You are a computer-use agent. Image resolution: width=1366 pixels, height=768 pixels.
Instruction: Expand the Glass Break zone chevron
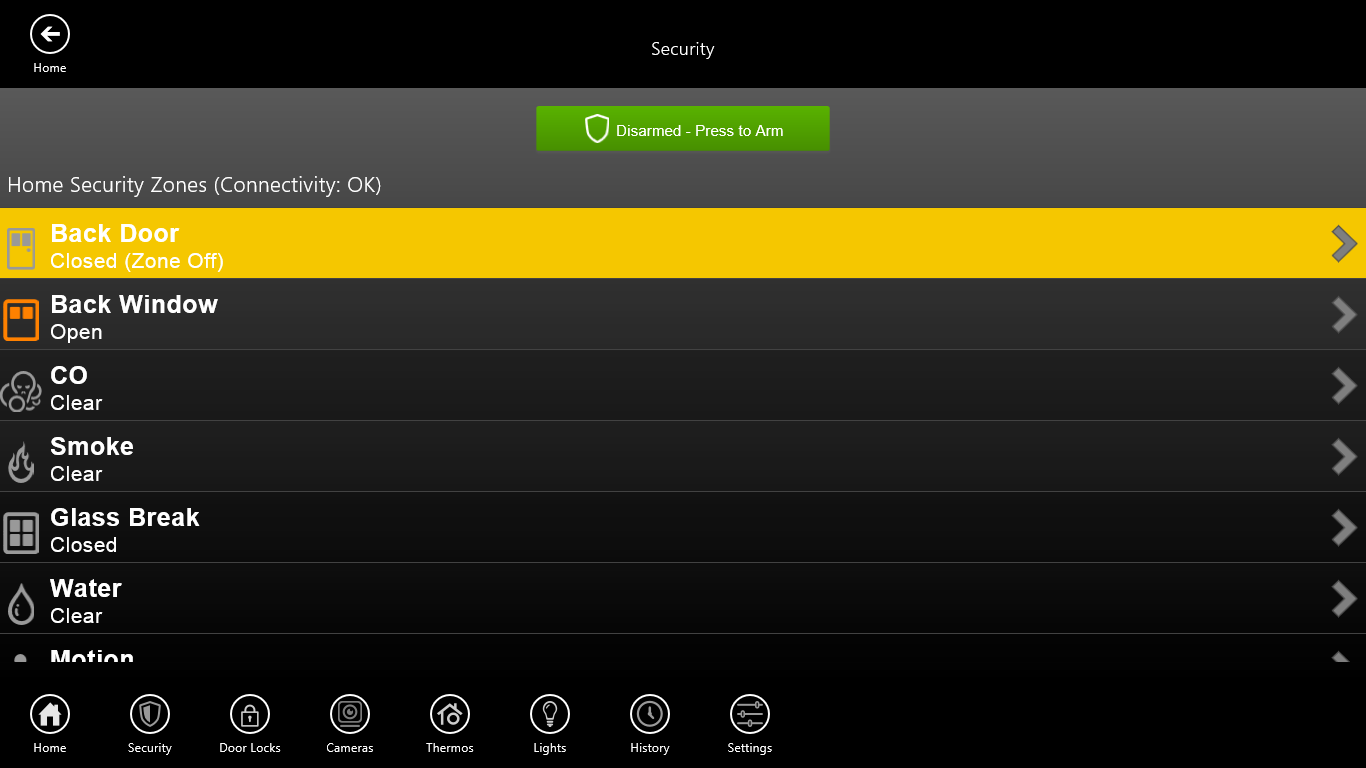point(1345,528)
